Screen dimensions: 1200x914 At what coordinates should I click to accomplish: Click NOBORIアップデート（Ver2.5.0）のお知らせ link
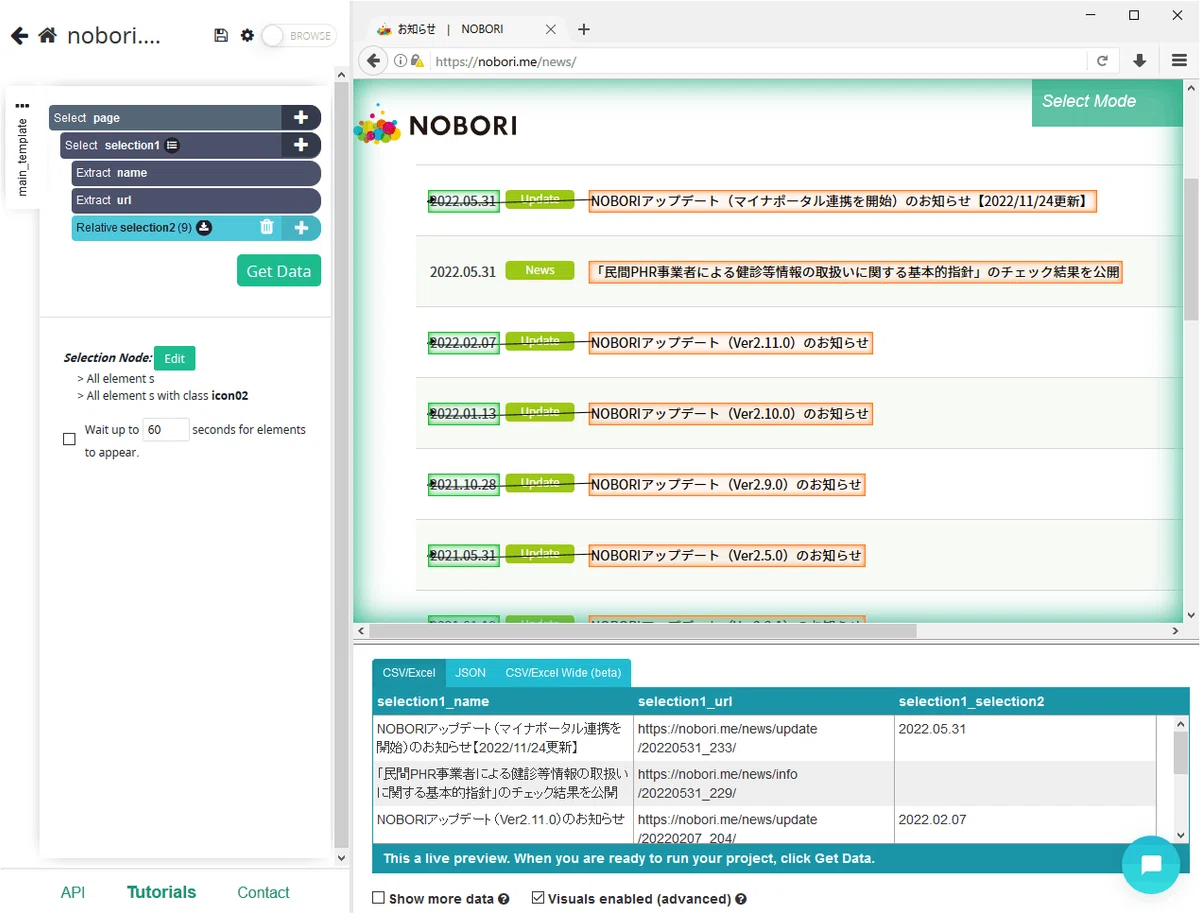[x=726, y=555]
